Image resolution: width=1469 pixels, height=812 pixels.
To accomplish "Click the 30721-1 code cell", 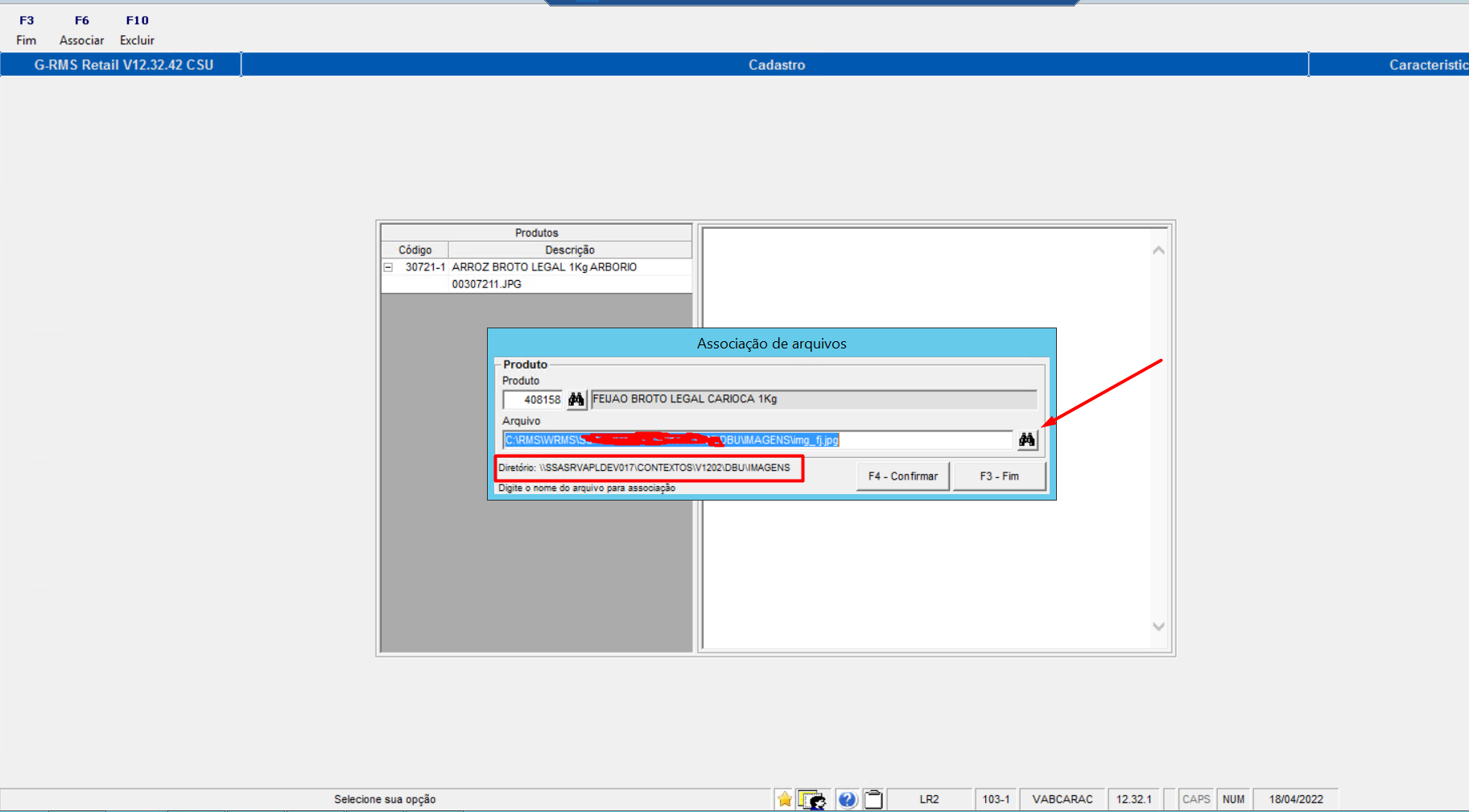I will pyautogui.click(x=425, y=267).
